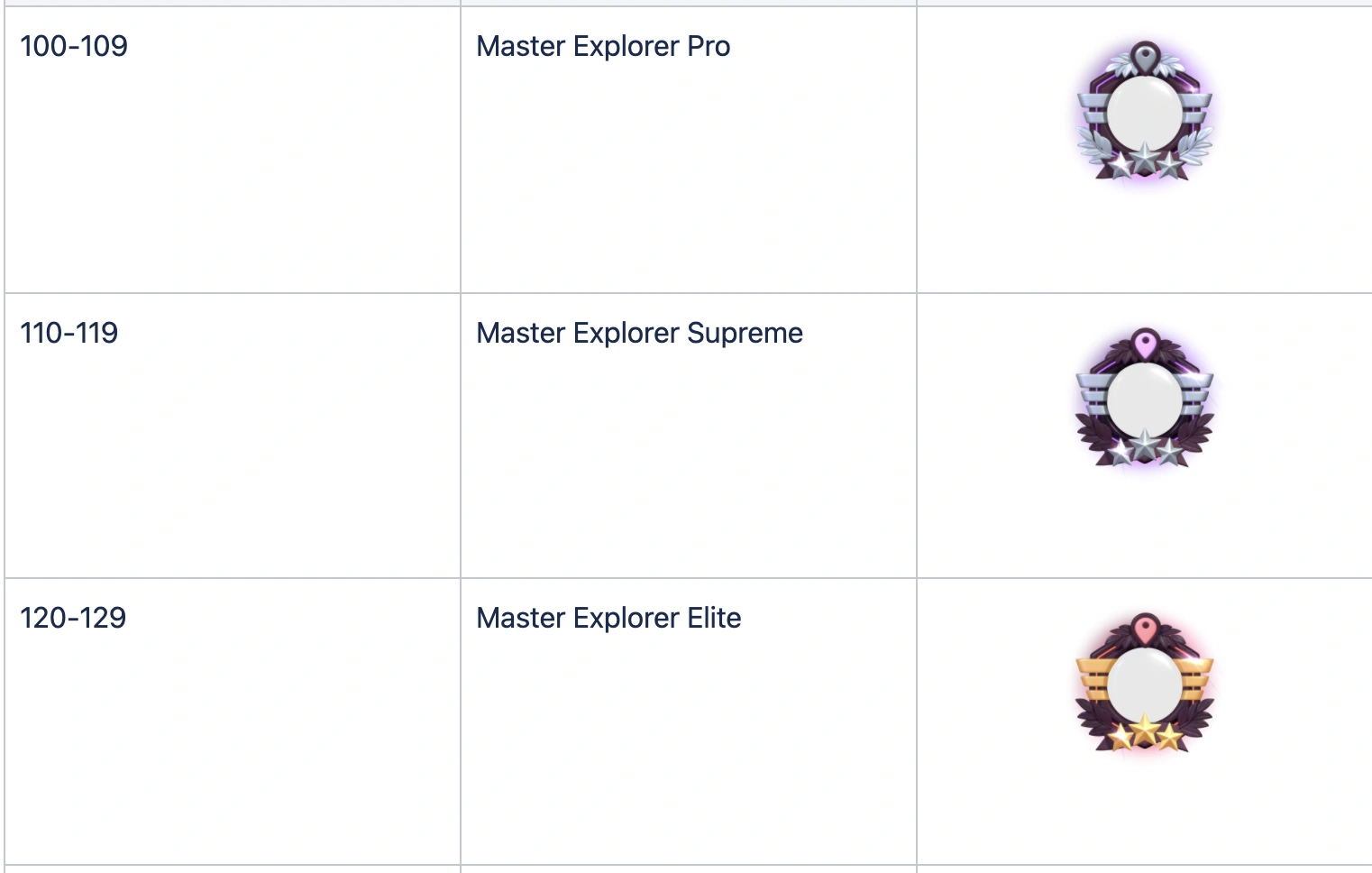This screenshot has width=1372, height=873.
Task: Click the middle gold star on Elite badge
Action: click(x=1145, y=730)
